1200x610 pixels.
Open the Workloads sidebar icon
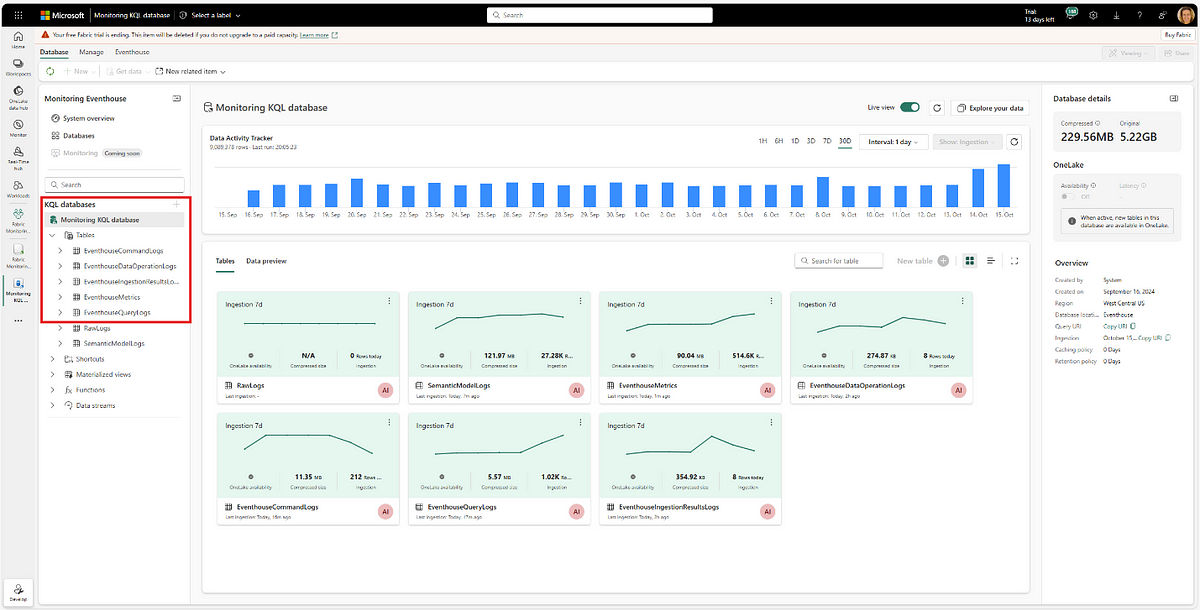18,187
